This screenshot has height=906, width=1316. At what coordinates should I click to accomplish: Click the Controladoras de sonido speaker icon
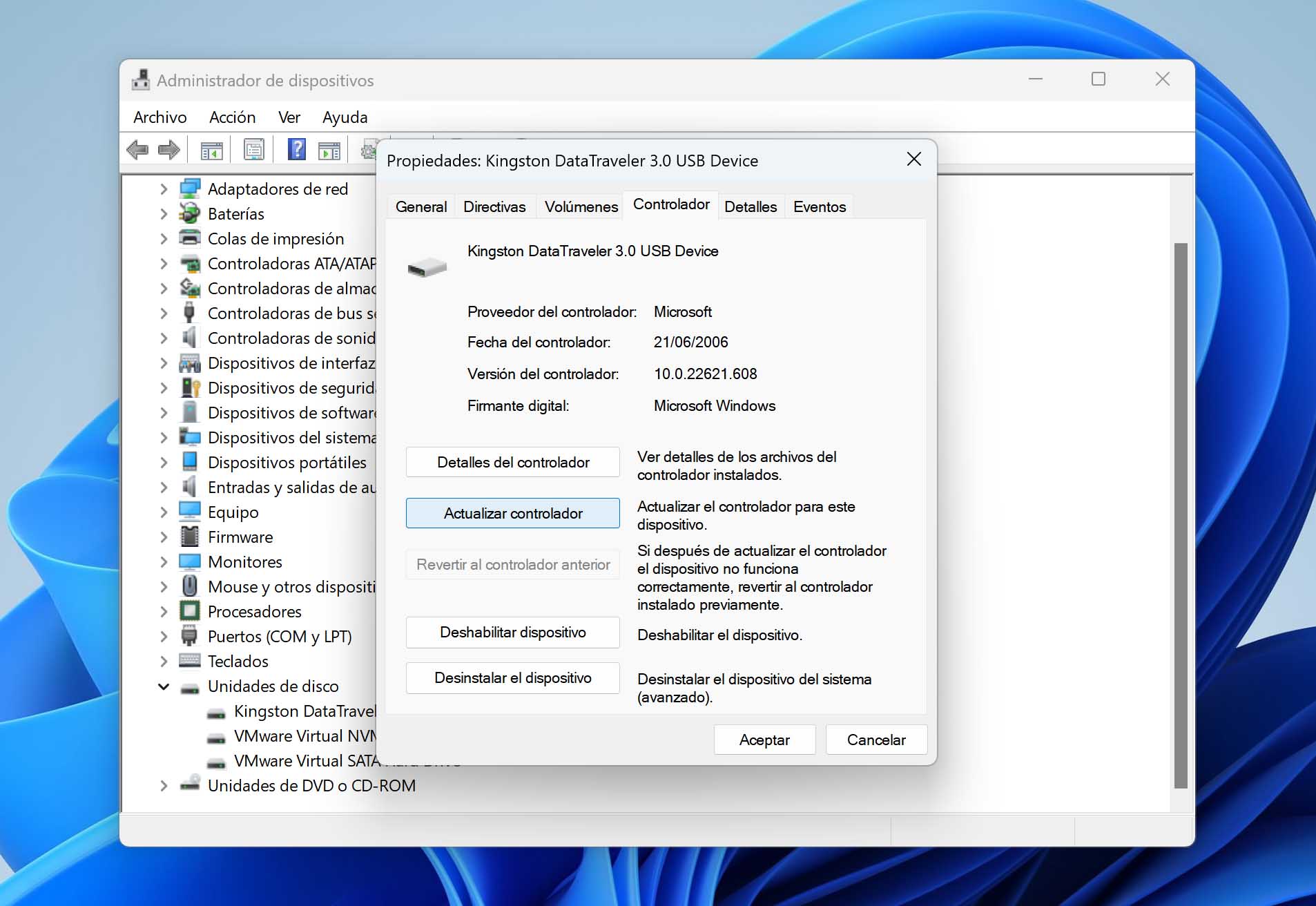189,338
